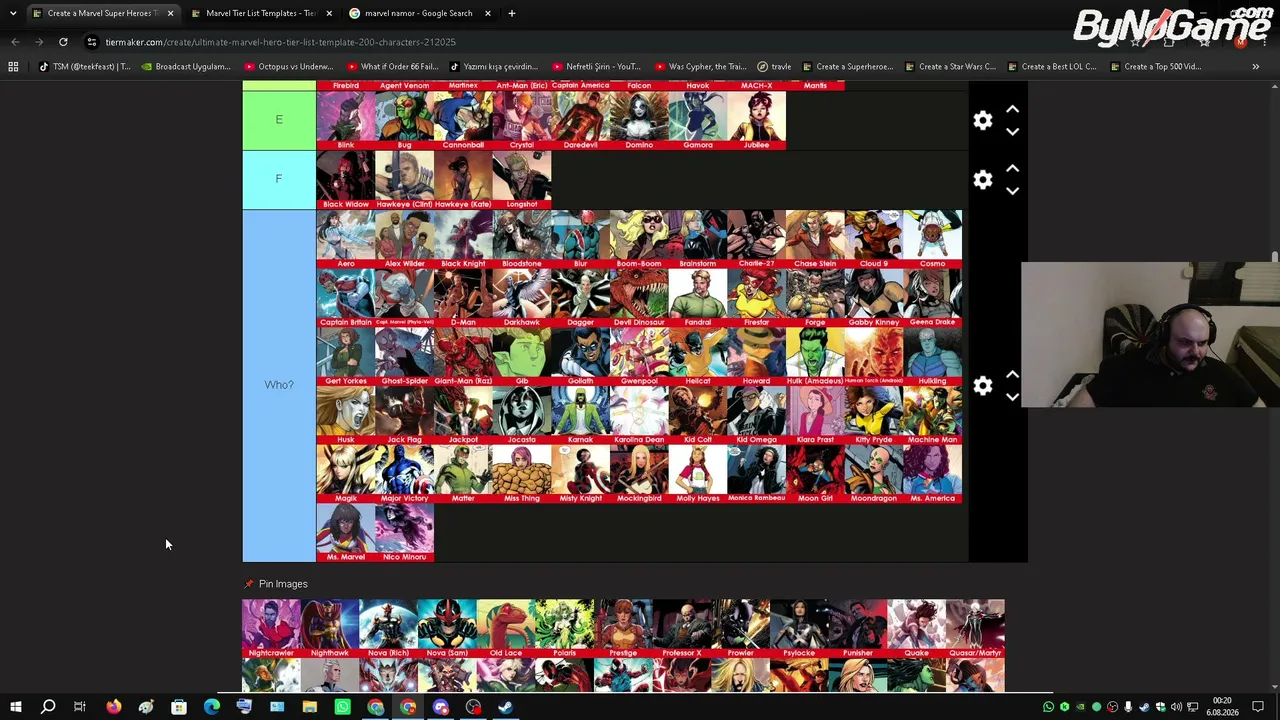Move tier E row up
1280x720 pixels.
pos(1012,109)
